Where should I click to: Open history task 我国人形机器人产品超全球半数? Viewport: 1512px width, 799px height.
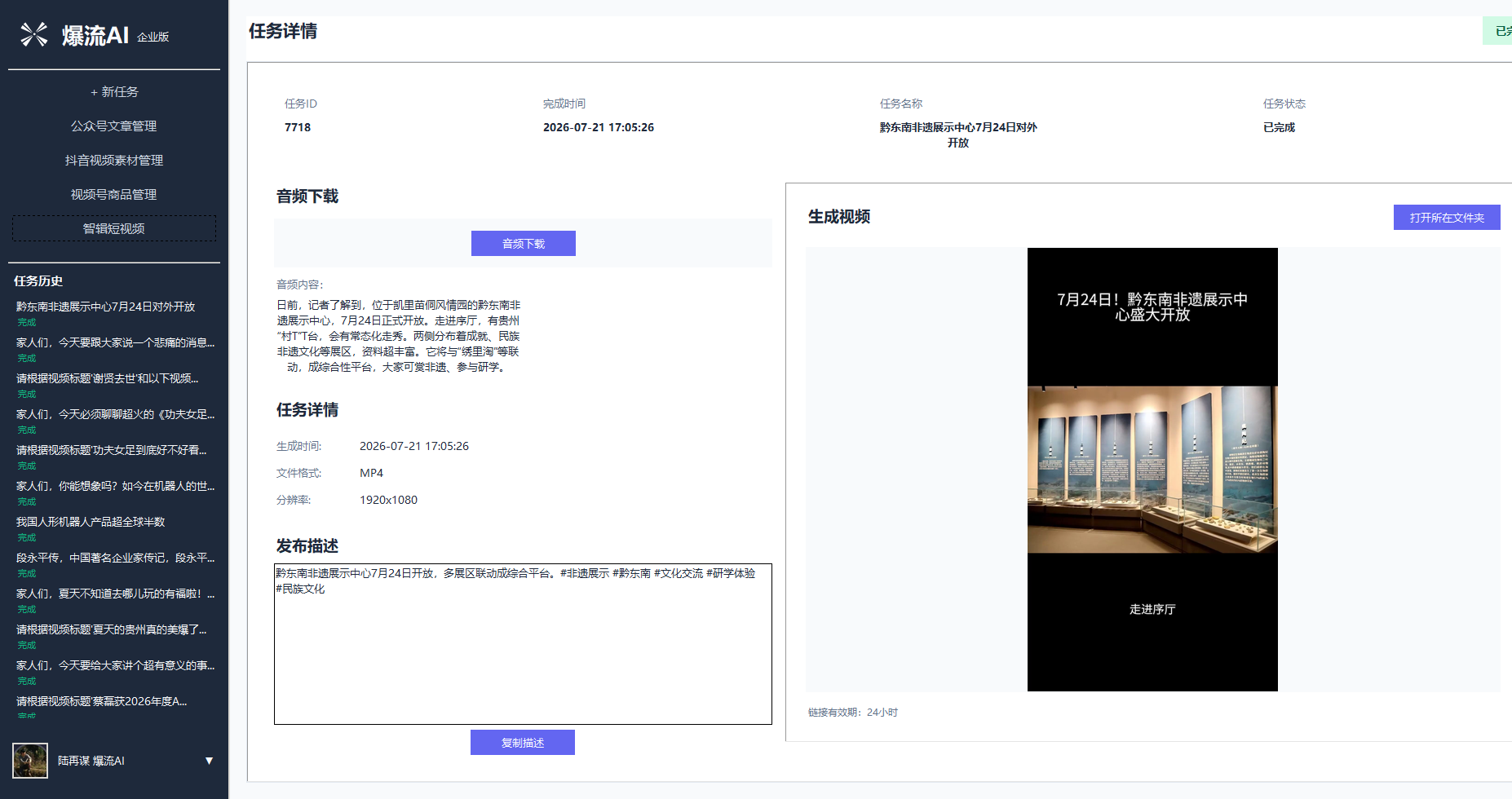click(x=91, y=522)
